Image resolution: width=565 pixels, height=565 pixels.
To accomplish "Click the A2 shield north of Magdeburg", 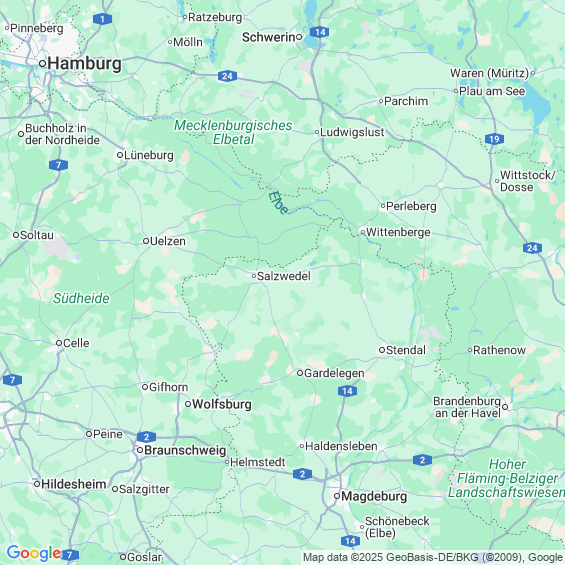I will click(x=302, y=474).
